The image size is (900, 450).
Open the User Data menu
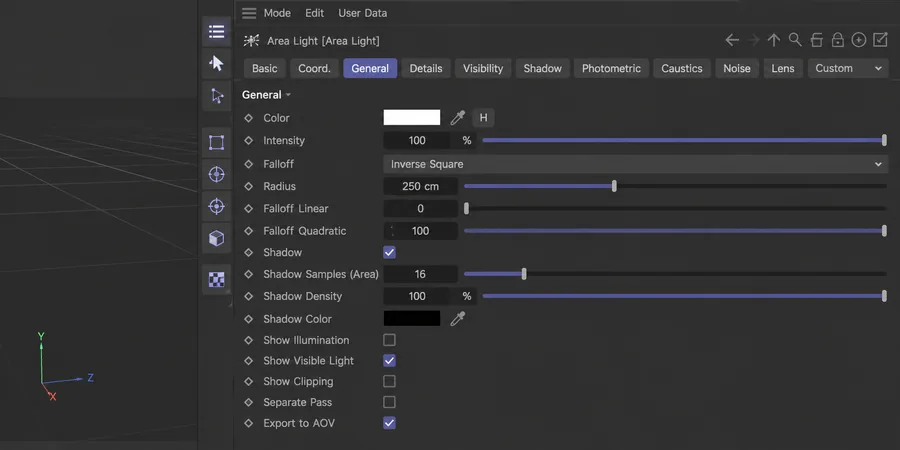pyautogui.click(x=363, y=13)
